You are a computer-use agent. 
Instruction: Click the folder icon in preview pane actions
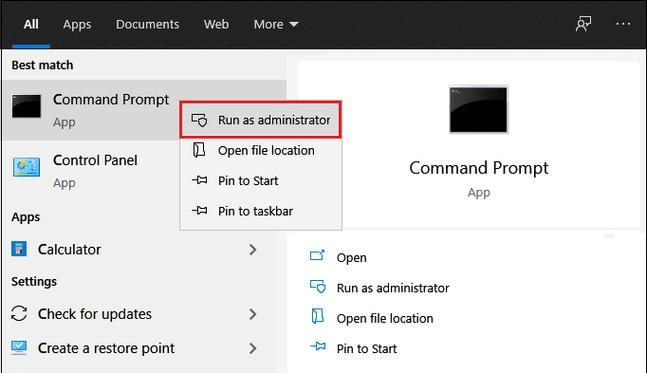tap(317, 316)
